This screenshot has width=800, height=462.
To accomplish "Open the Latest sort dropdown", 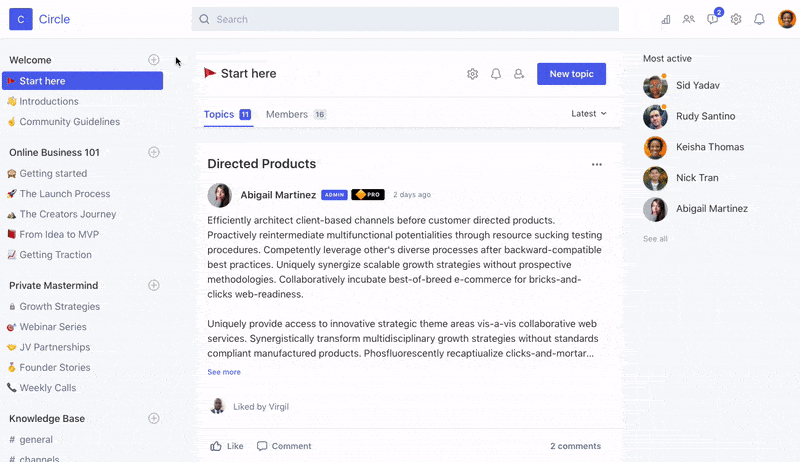I will point(589,114).
